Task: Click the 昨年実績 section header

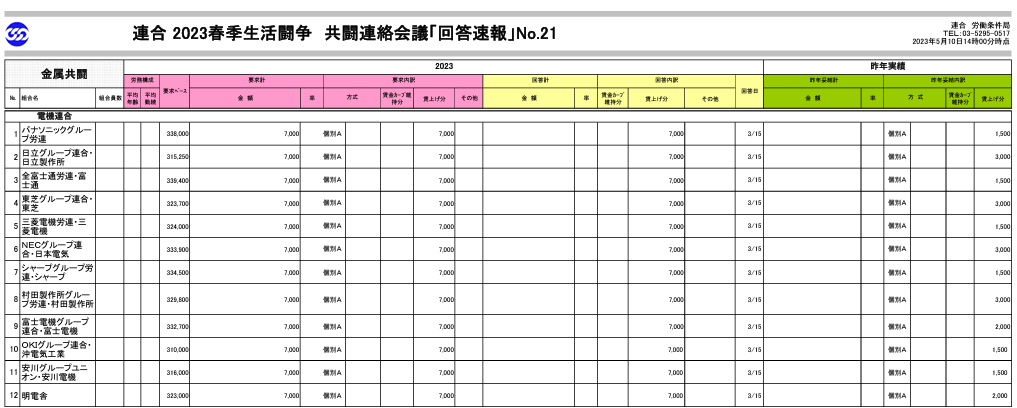Action: pyautogui.click(x=887, y=66)
